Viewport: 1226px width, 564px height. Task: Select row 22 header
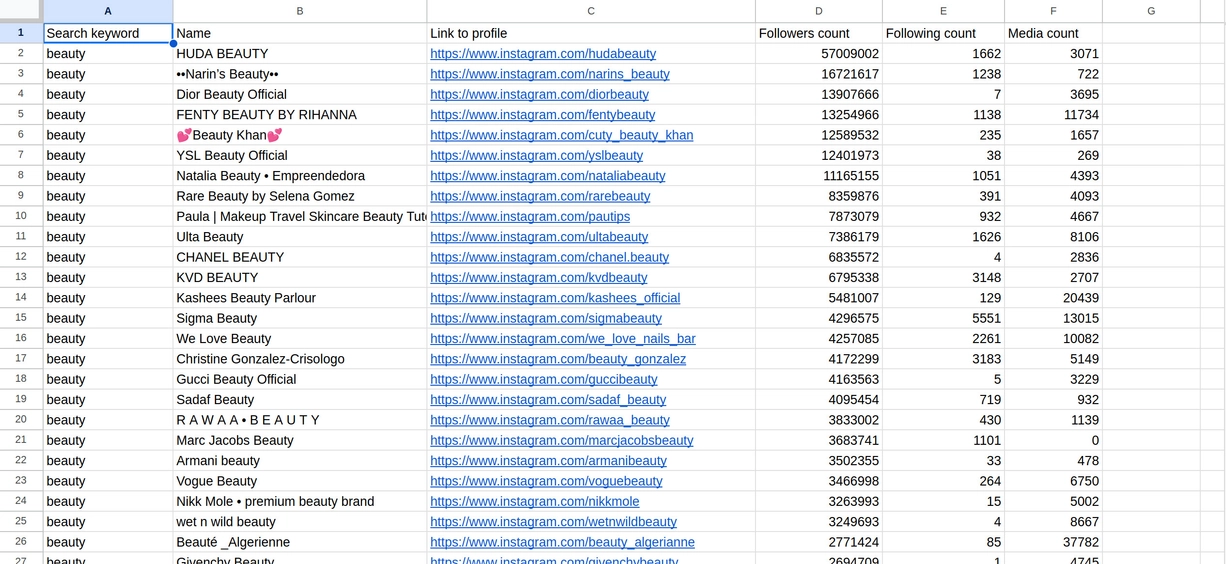click(21, 460)
